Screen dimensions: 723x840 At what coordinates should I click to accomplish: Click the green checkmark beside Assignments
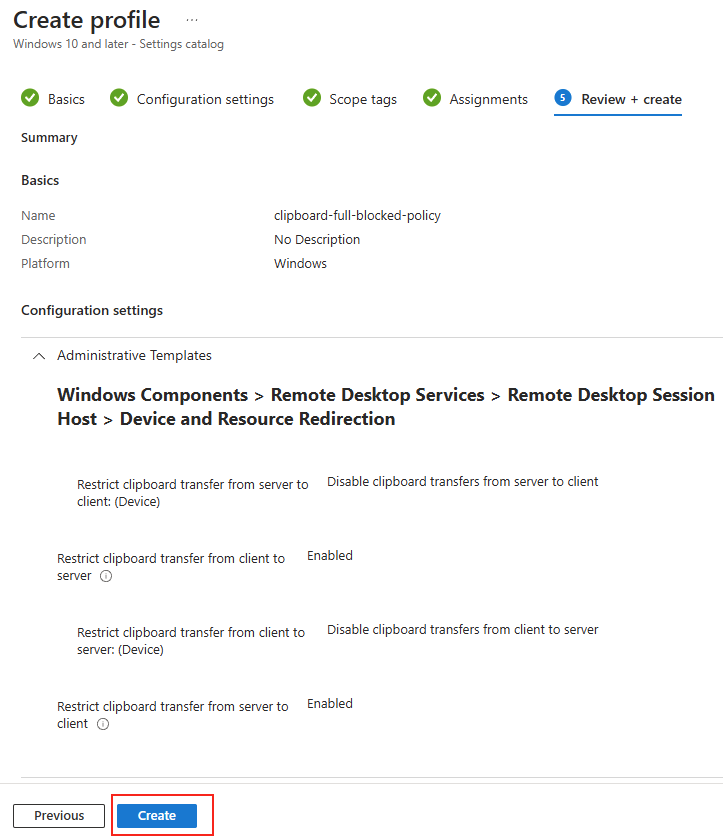[432, 98]
